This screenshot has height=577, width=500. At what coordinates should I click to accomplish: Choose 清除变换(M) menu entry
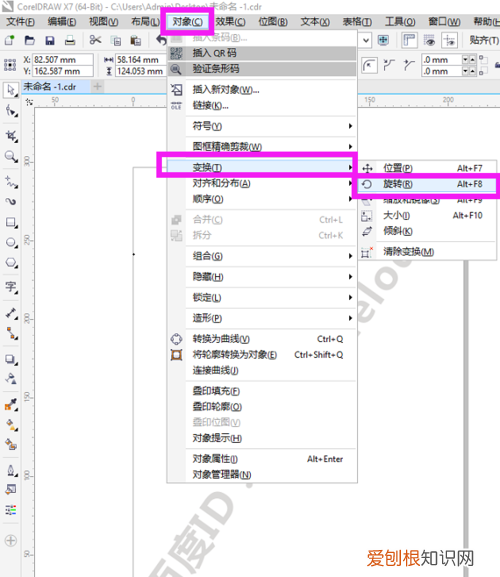coord(427,252)
